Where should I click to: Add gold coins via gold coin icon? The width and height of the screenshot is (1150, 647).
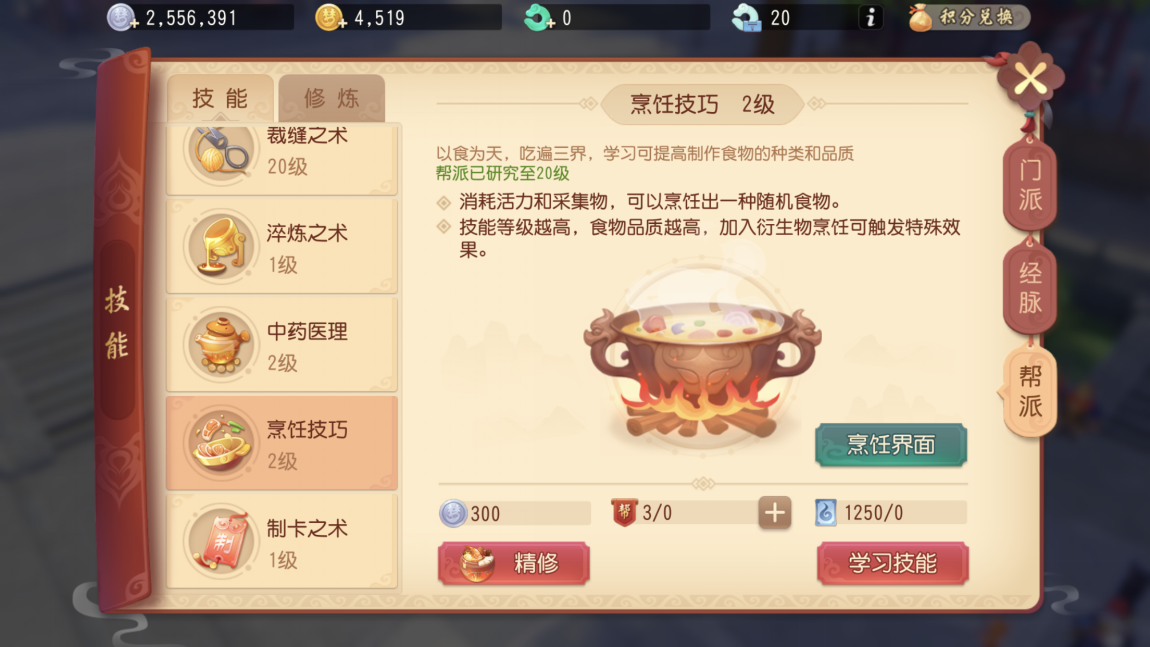(x=330, y=18)
